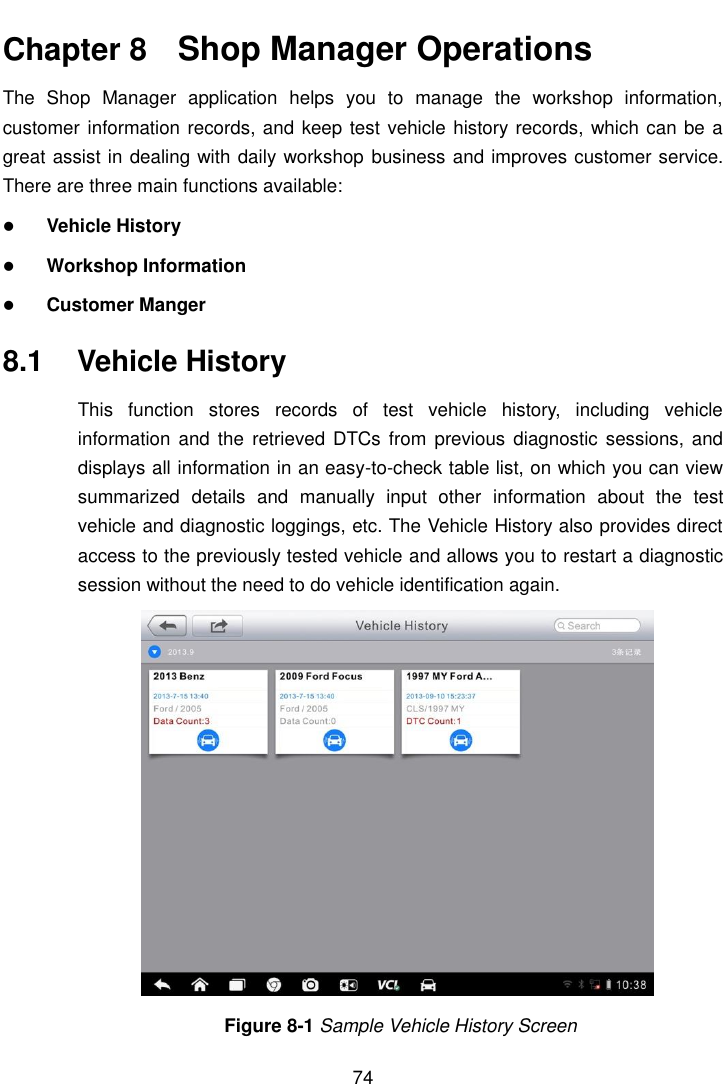Click the page number 74
The height and width of the screenshot is (1084, 726).
[x=362, y=1076]
